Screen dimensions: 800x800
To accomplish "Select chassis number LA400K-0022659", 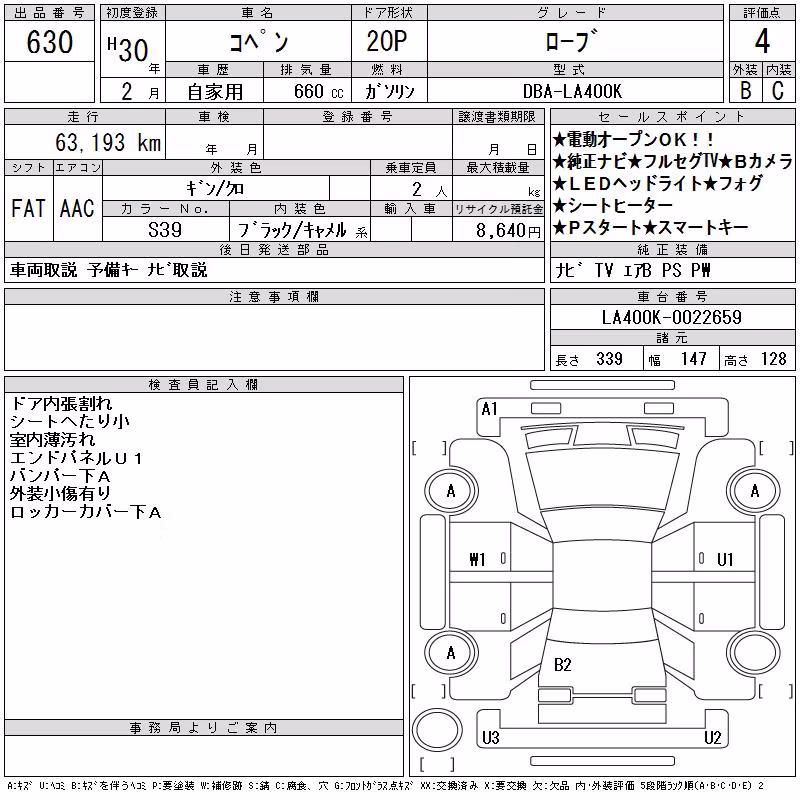I will point(671,317).
